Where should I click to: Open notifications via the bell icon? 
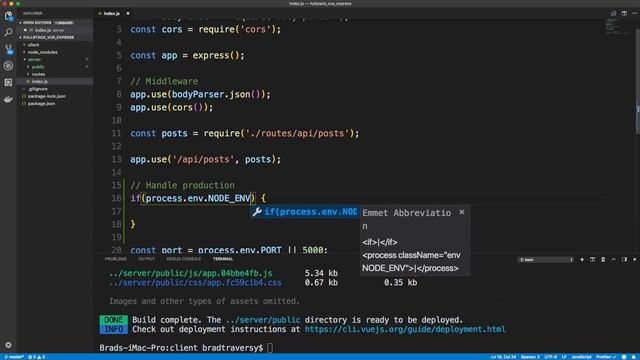pos(634,357)
